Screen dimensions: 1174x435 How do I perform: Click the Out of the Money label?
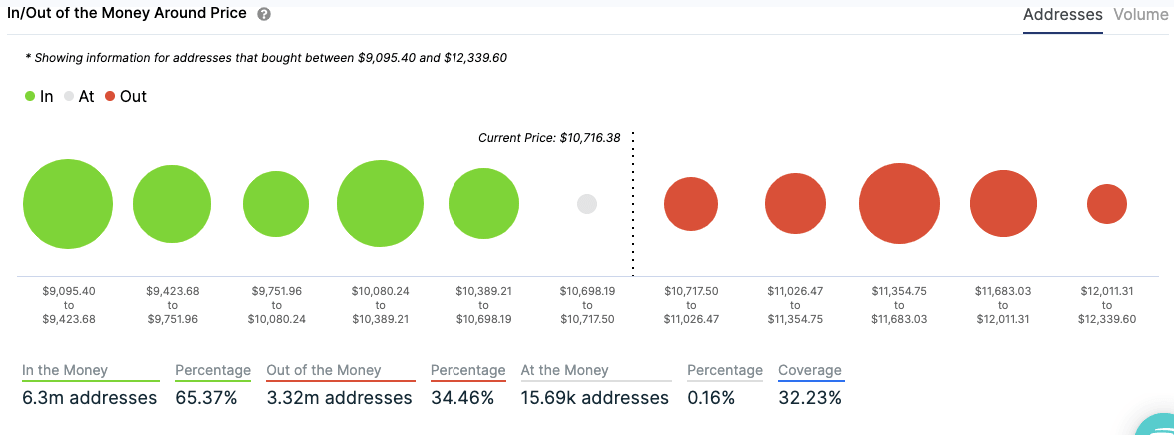coord(324,370)
